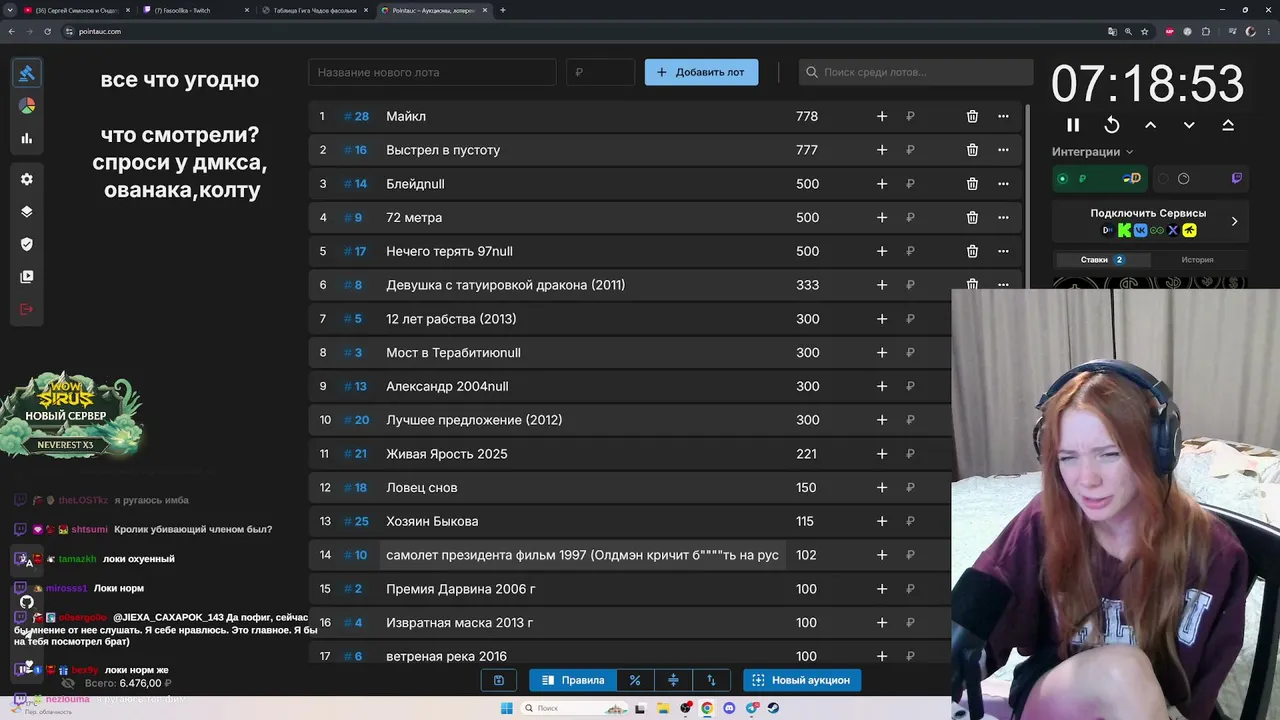Click the Добавить лот button
1280x720 pixels.
[x=701, y=72]
